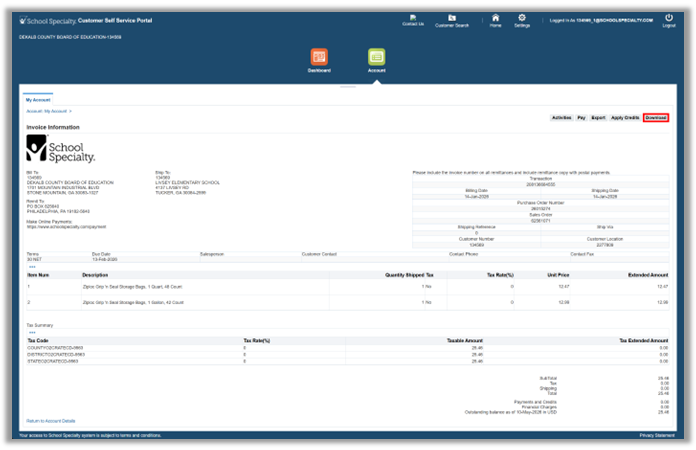696x450 pixels.
Task: Select the STATE tax code row
Action: [348, 361]
